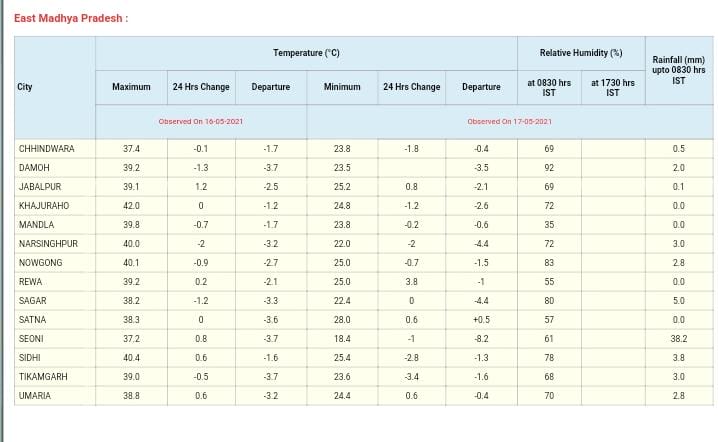The height and width of the screenshot is (442, 718).
Task: Click 'Observed On 17-05-2021' date label
Action: tap(509, 122)
